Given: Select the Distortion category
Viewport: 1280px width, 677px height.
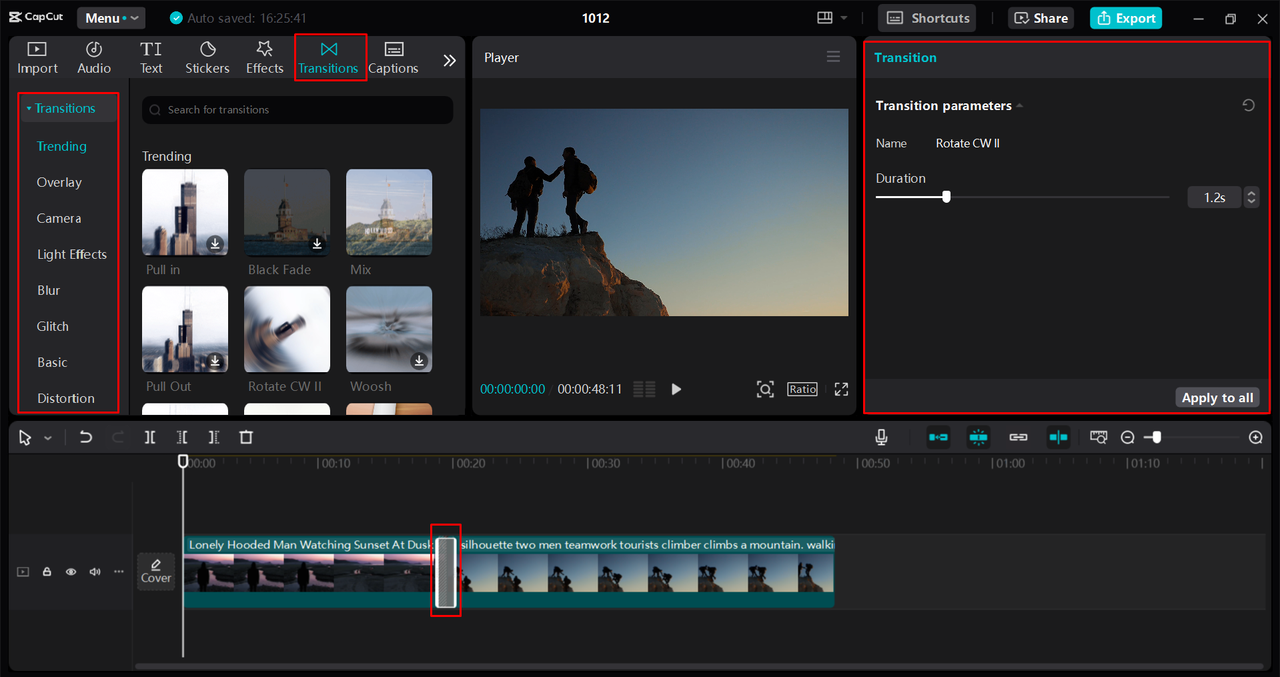Looking at the screenshot, I should tap(66, 398).
